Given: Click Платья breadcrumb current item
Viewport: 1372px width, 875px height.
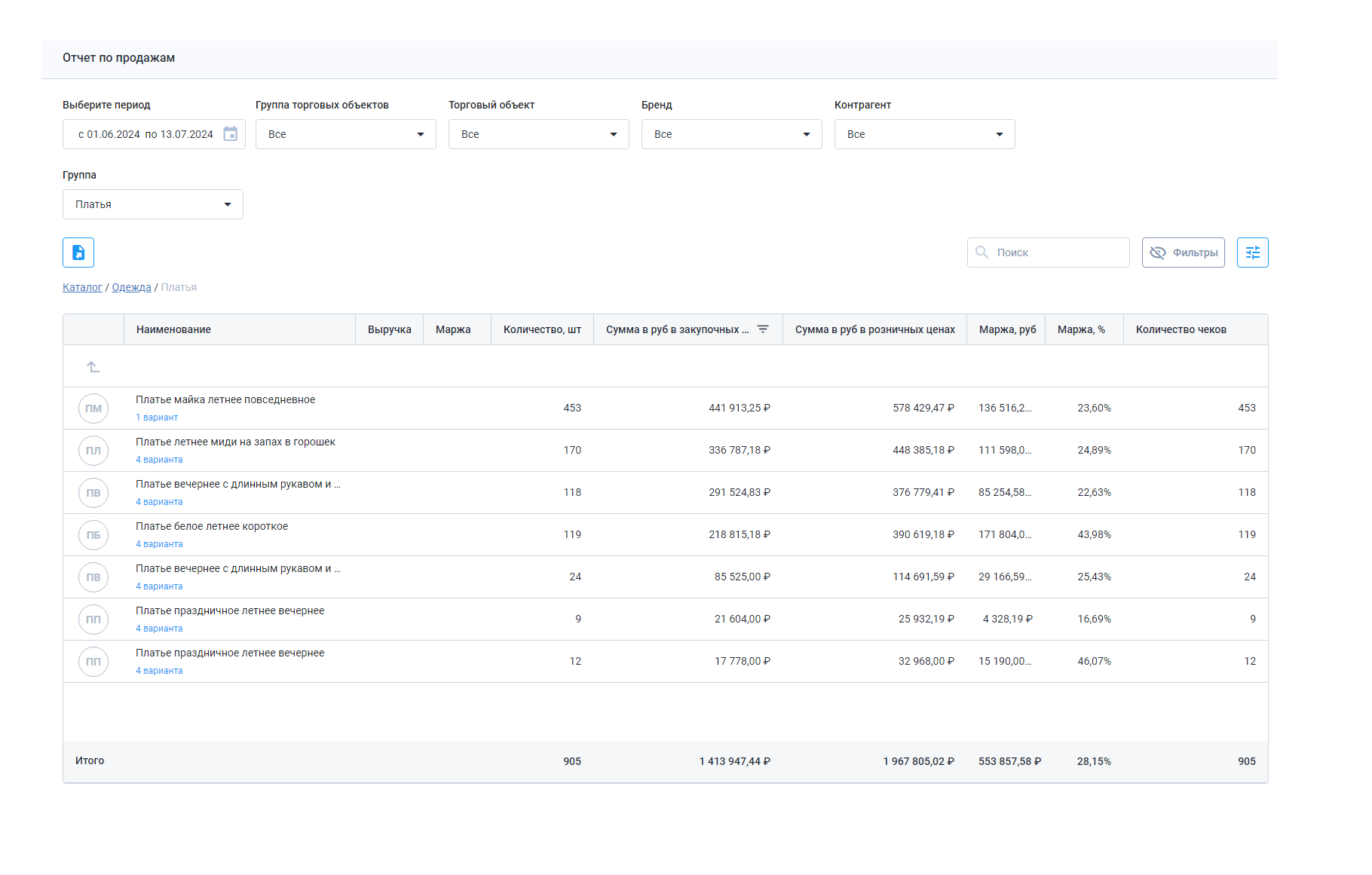Looking at the screenshot, I should coord(179,287).
